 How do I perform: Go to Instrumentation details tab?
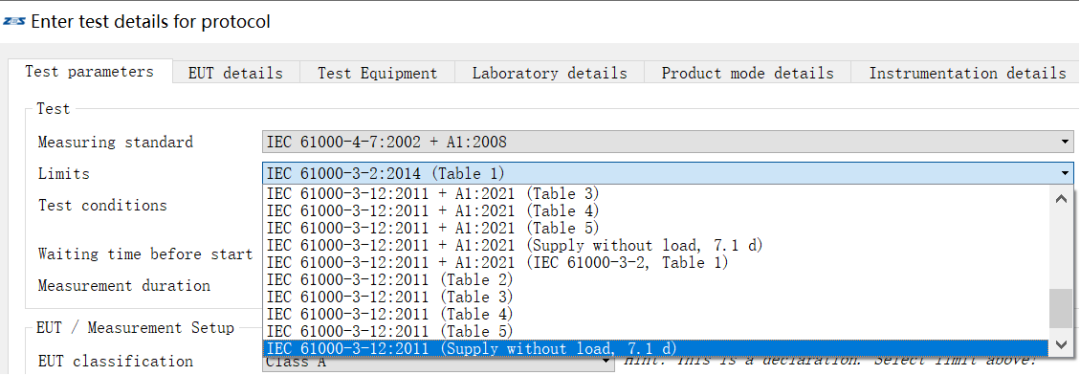tap(967, 73)
